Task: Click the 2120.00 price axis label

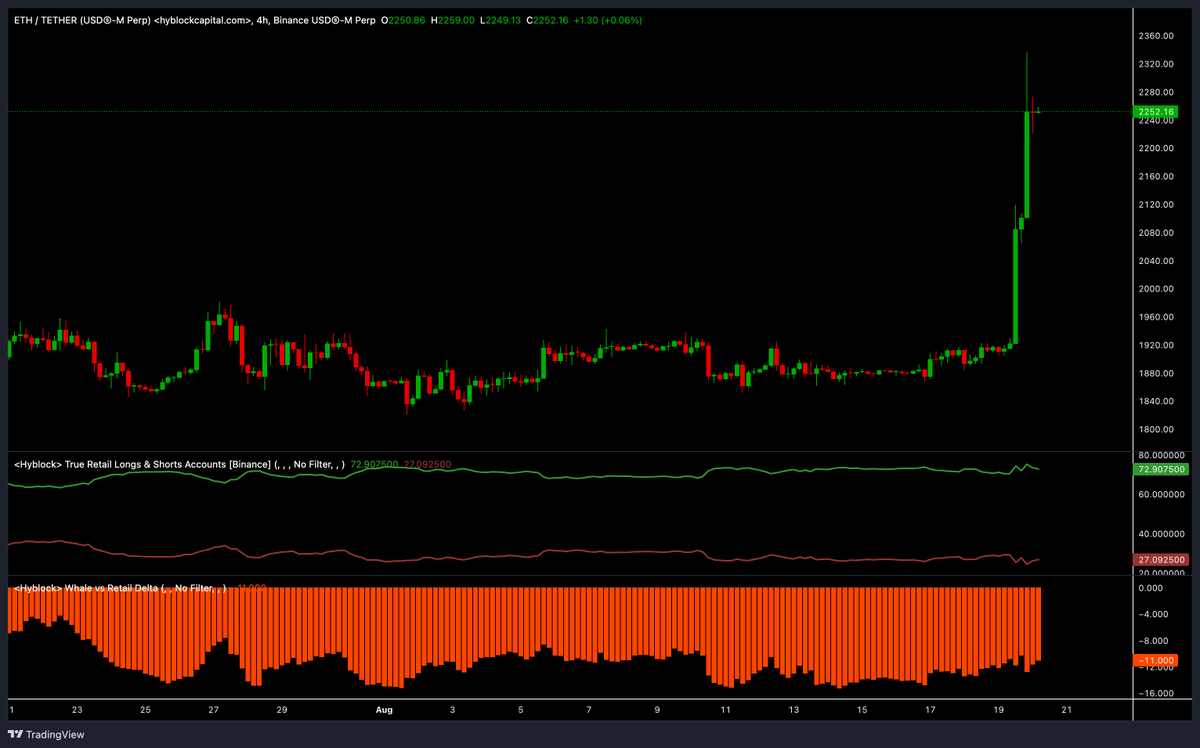Action: click(1154, 204)
